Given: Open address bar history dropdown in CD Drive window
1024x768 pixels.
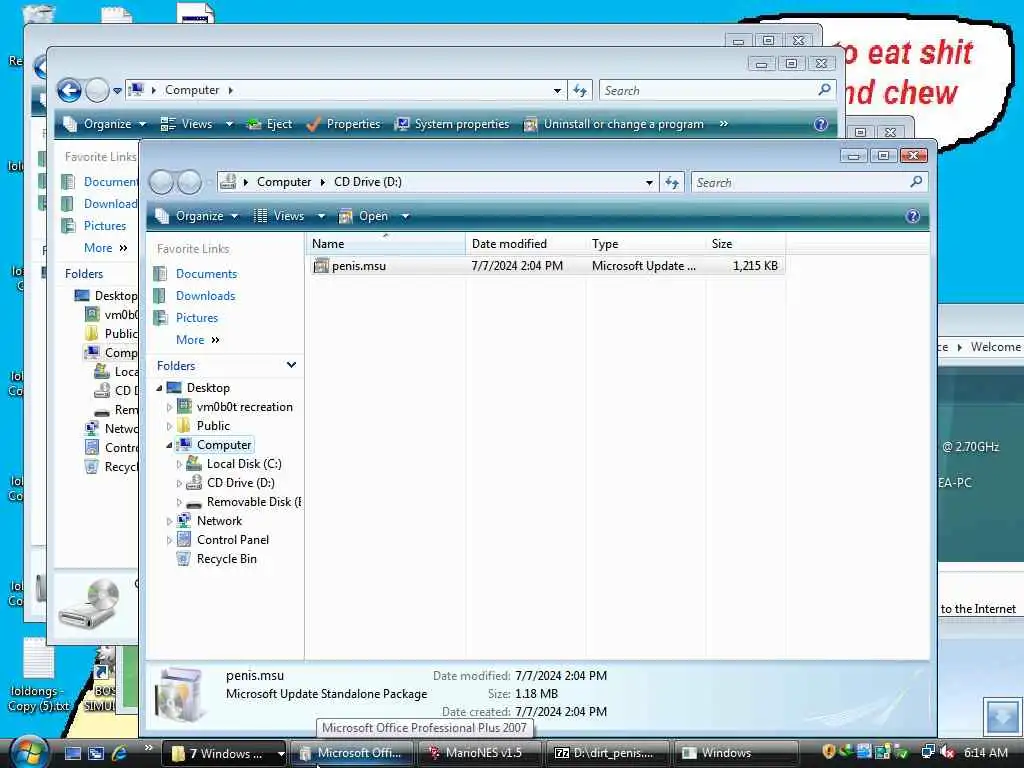Looking at the screenshot, I should pos(649,182).
